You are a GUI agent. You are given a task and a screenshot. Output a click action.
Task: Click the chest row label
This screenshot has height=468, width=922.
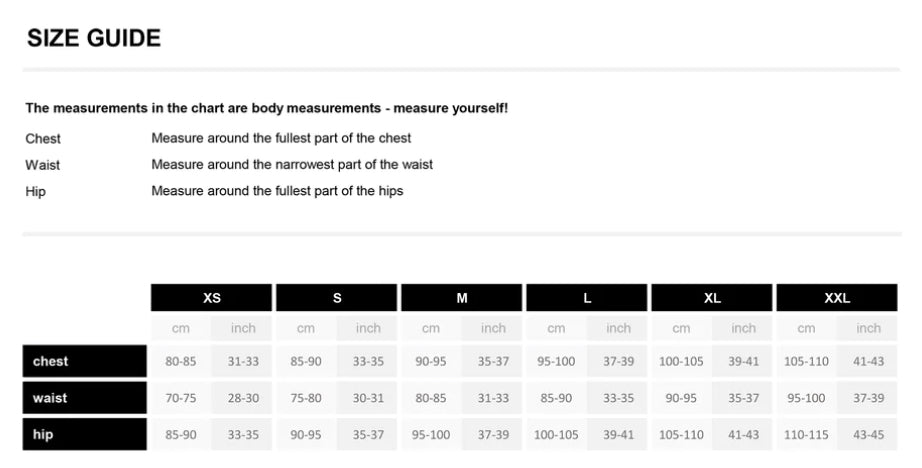tap(85, 361)
